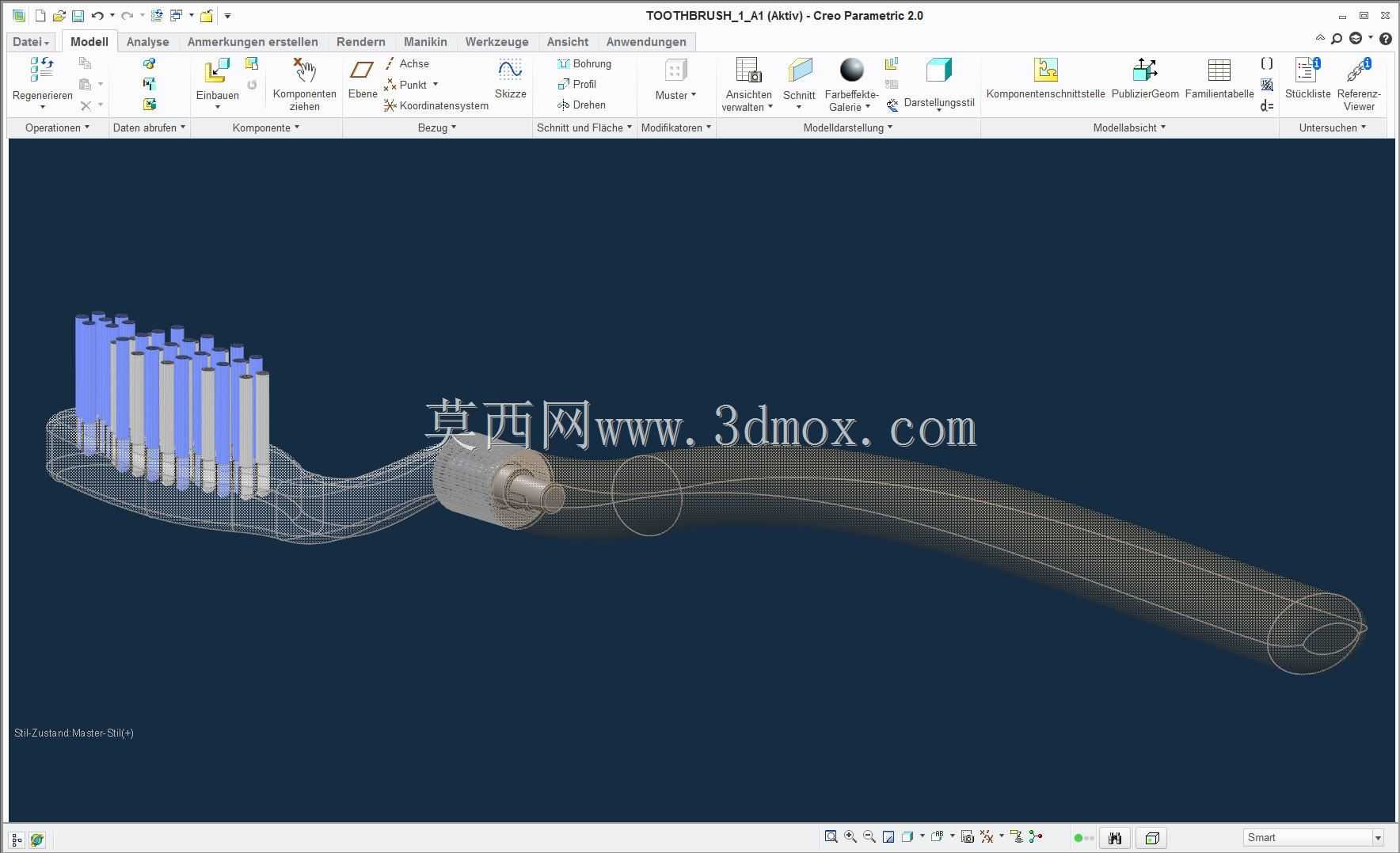1400x853 pixels.
Task: Open the Farbeffekte-Galerie color sphere
Action: pyautogui.click(x=852, y=84)
